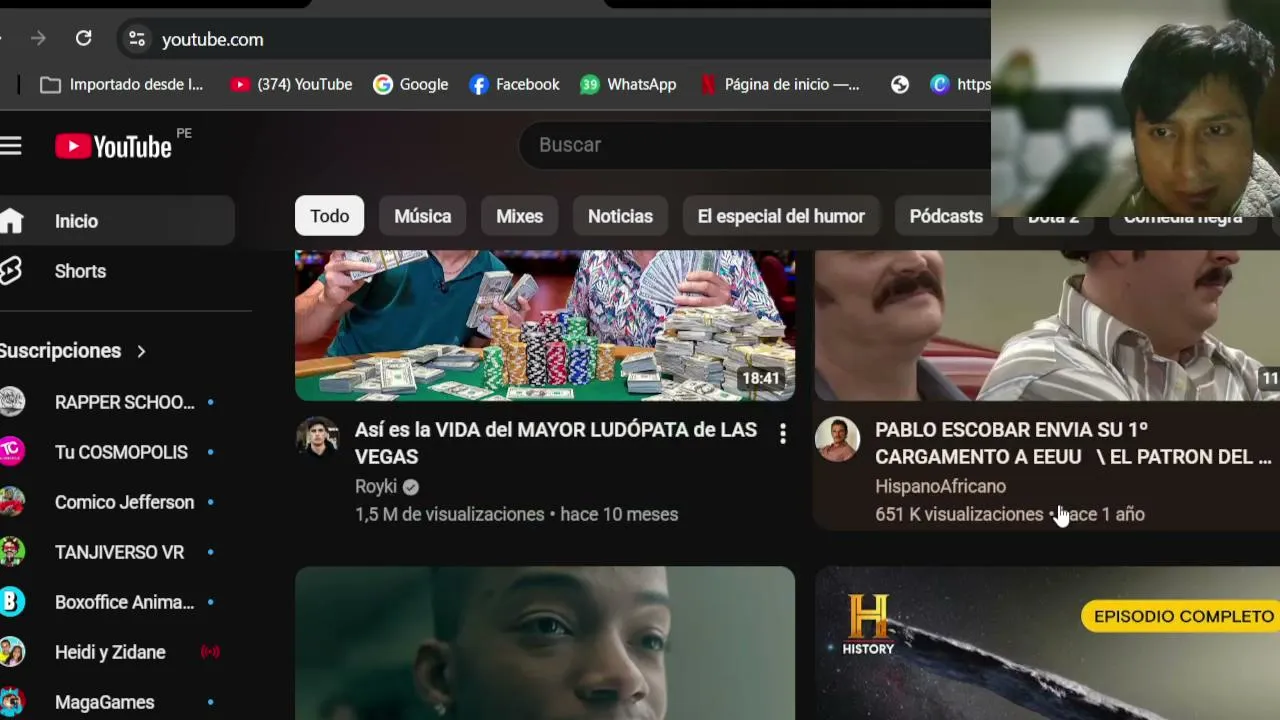Click the YouTube logo

click(113, 147)
